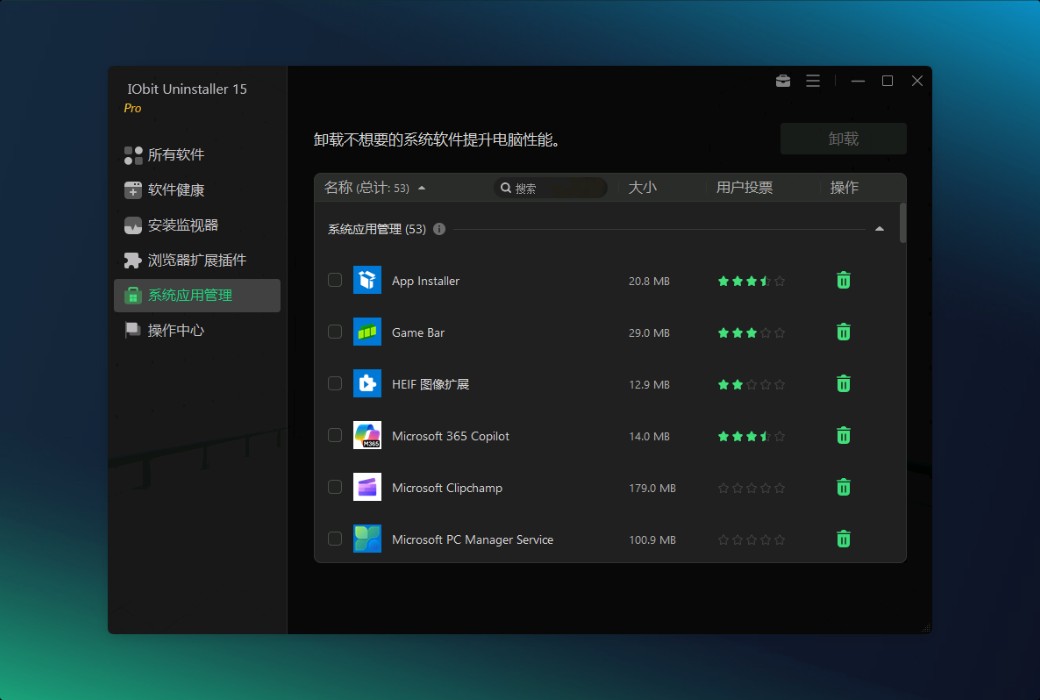Click the 29.0 MB size value
The width and height of the screenshot is (1040, 700).
[649, 332]
